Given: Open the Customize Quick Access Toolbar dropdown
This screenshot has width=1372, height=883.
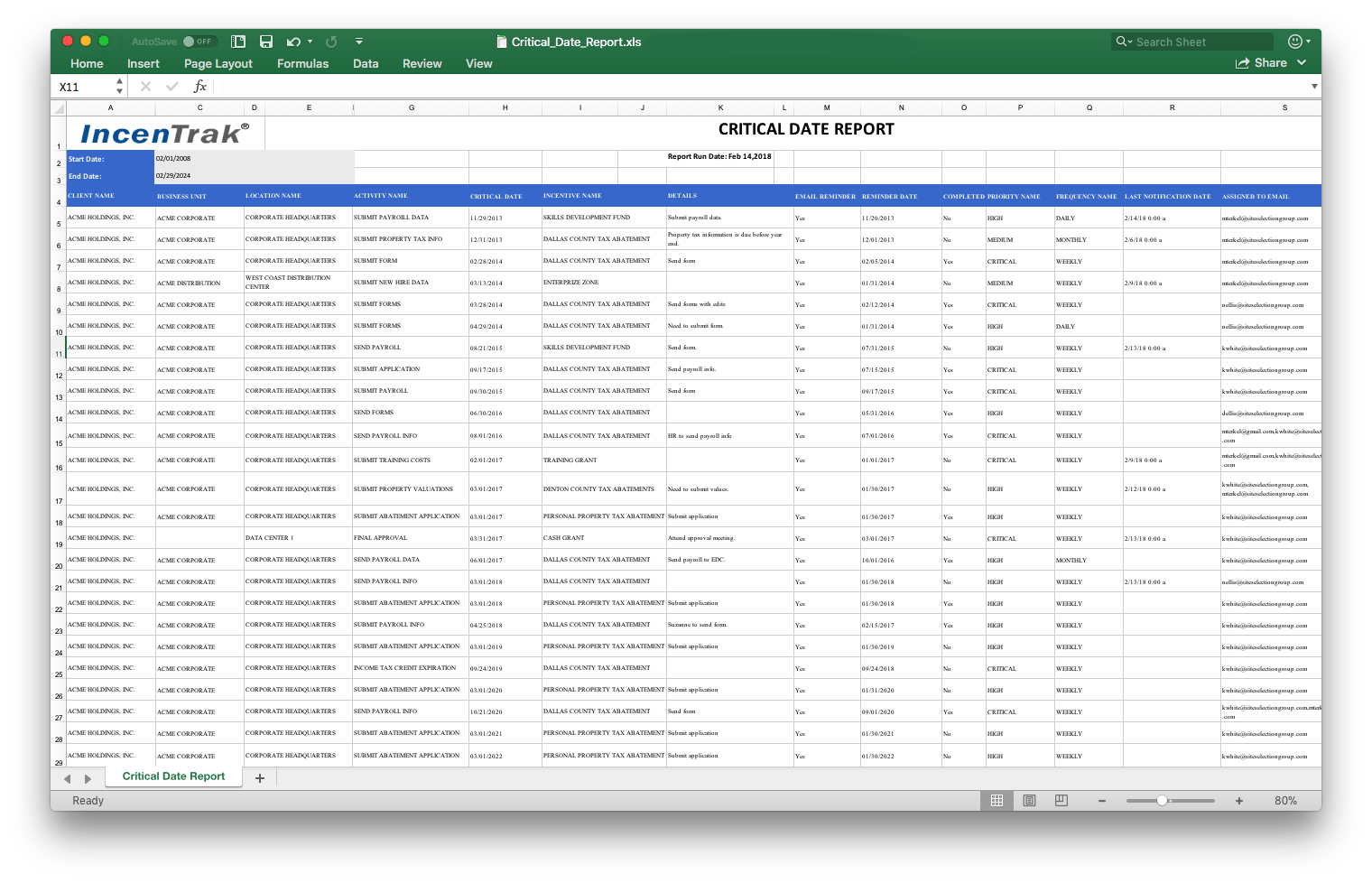Looking at the screenshot, I should coord(359,42).
